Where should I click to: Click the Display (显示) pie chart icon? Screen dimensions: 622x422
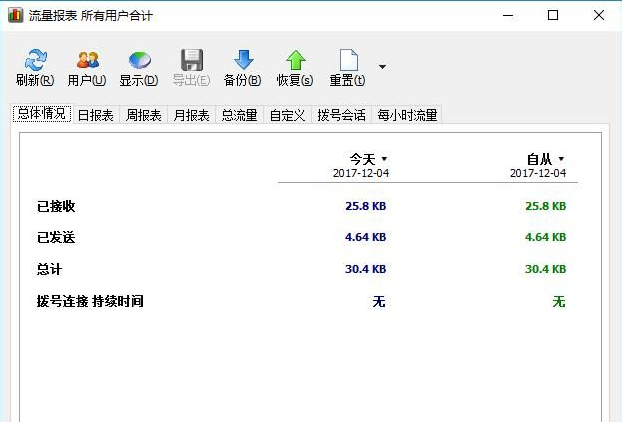coord(139,60)
